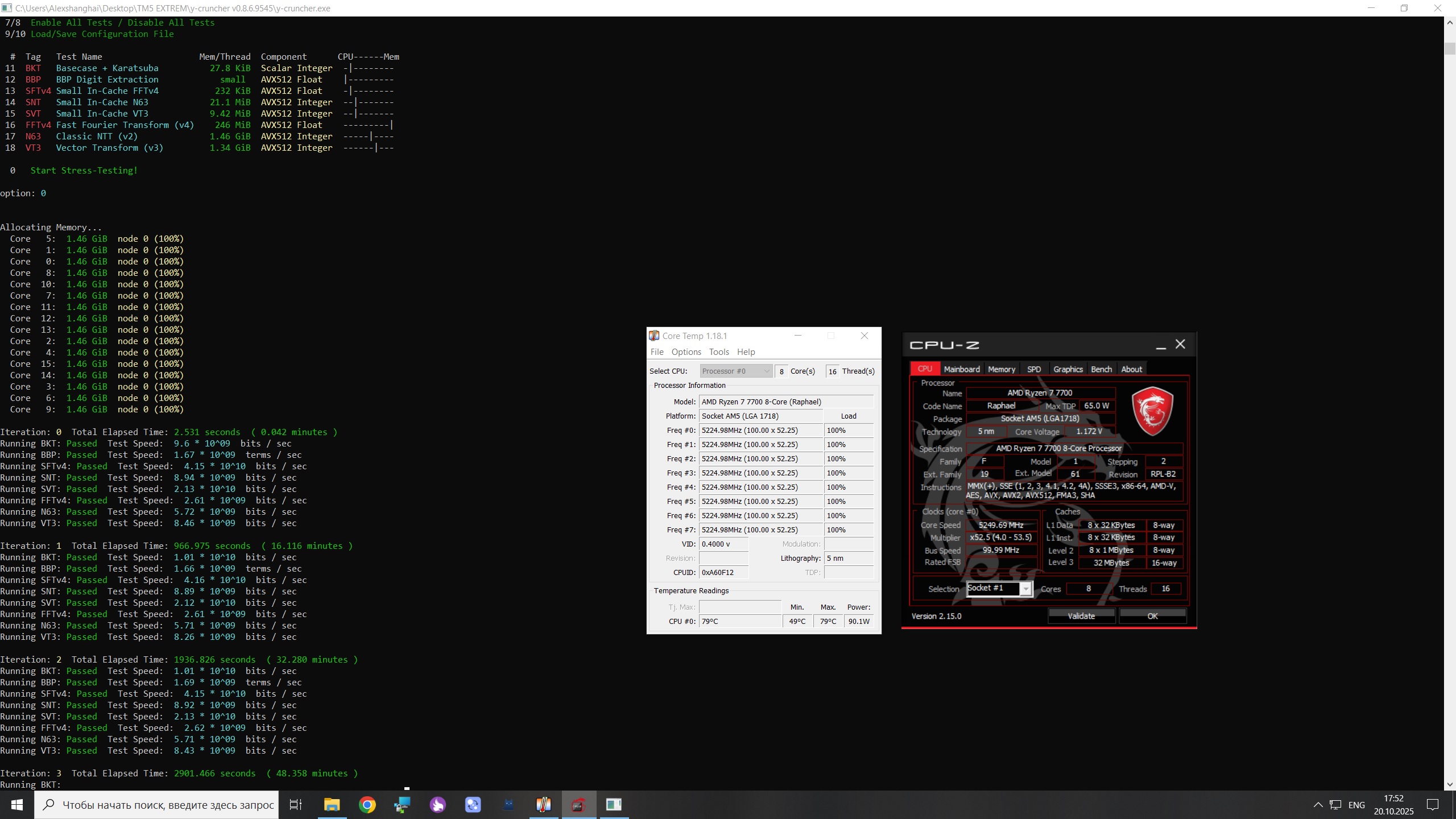Open File Explorer from taskbar
1456x819 pixels.
(x=332, y=805)
